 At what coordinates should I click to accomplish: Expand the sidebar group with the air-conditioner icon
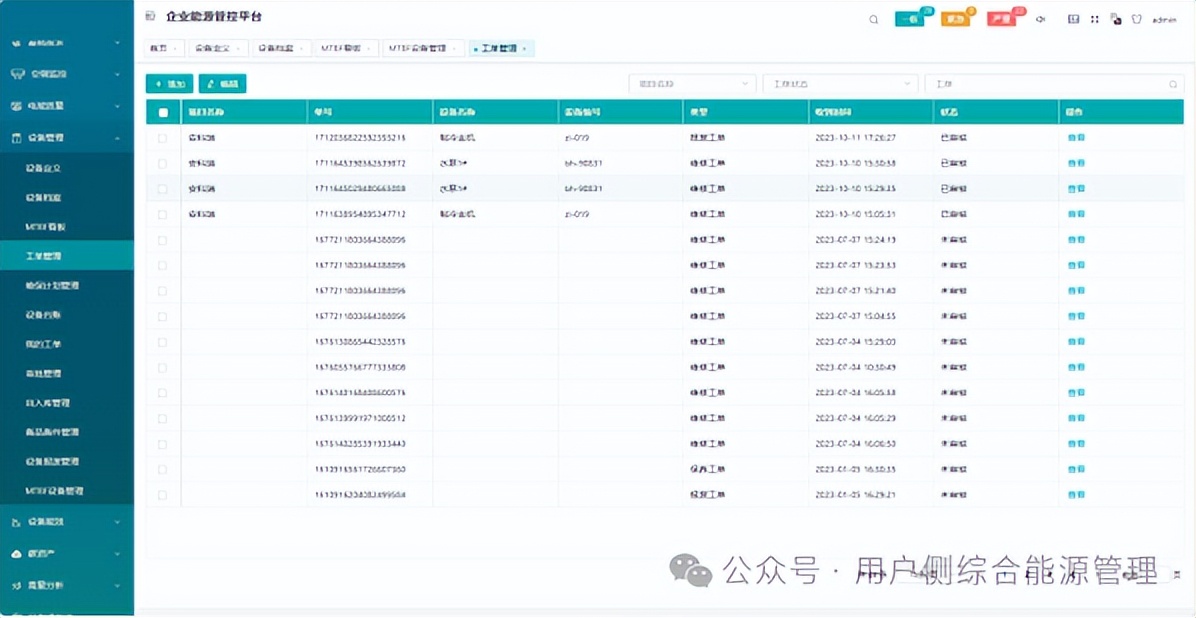[66, 74]
